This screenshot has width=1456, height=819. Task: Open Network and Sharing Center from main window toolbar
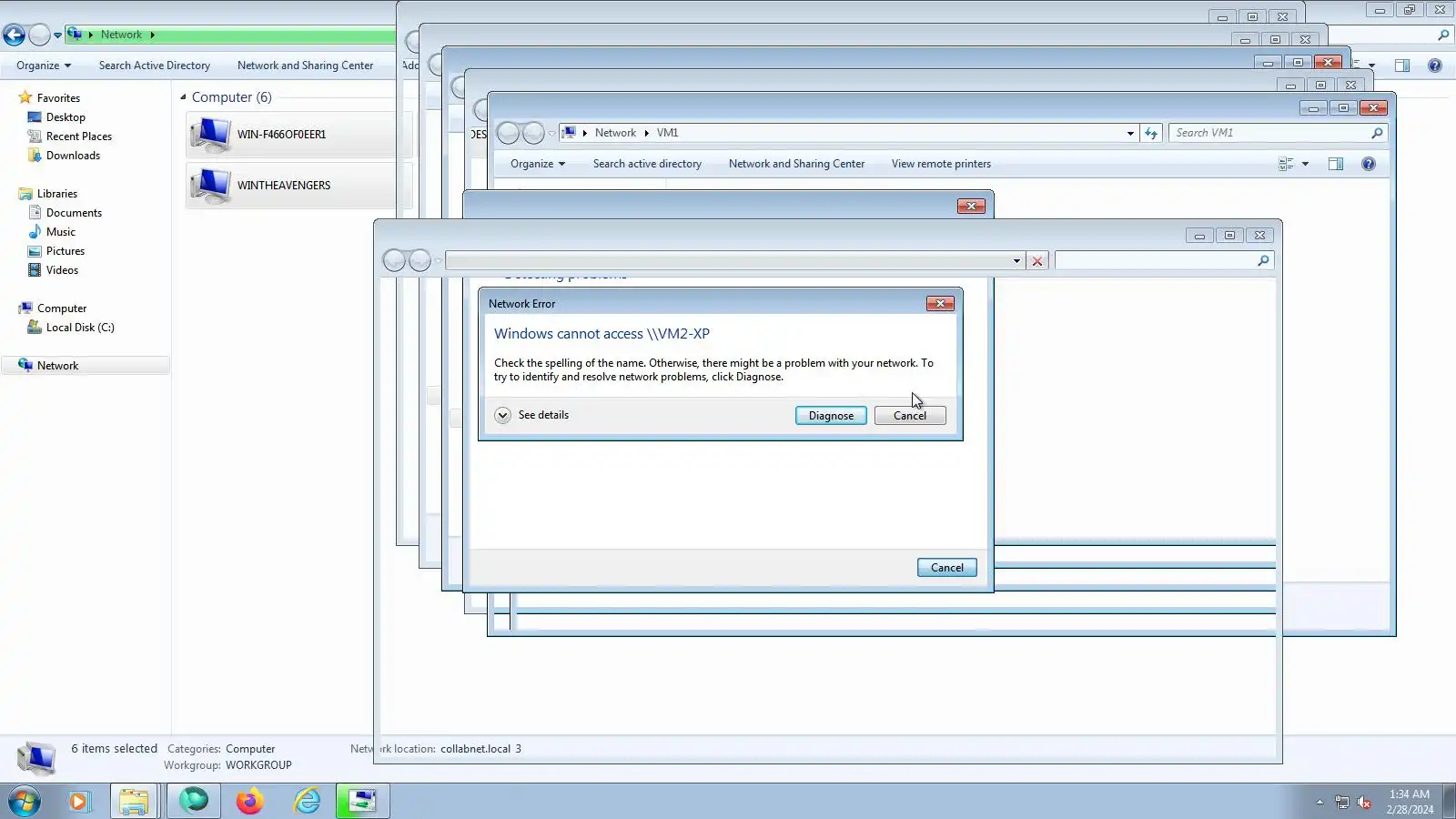point(305,66)
